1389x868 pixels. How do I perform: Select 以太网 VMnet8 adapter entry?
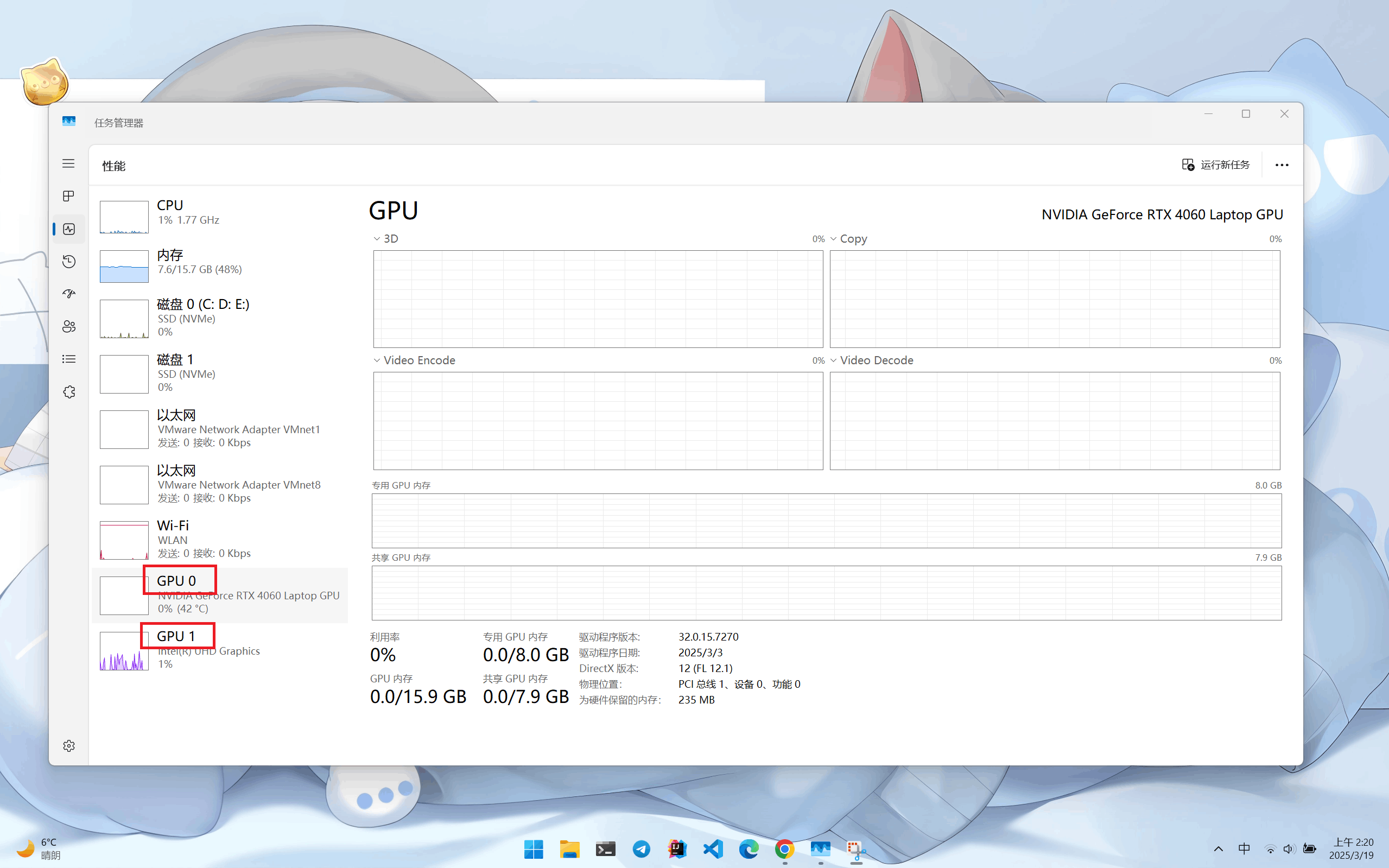(x=220, y=485)
